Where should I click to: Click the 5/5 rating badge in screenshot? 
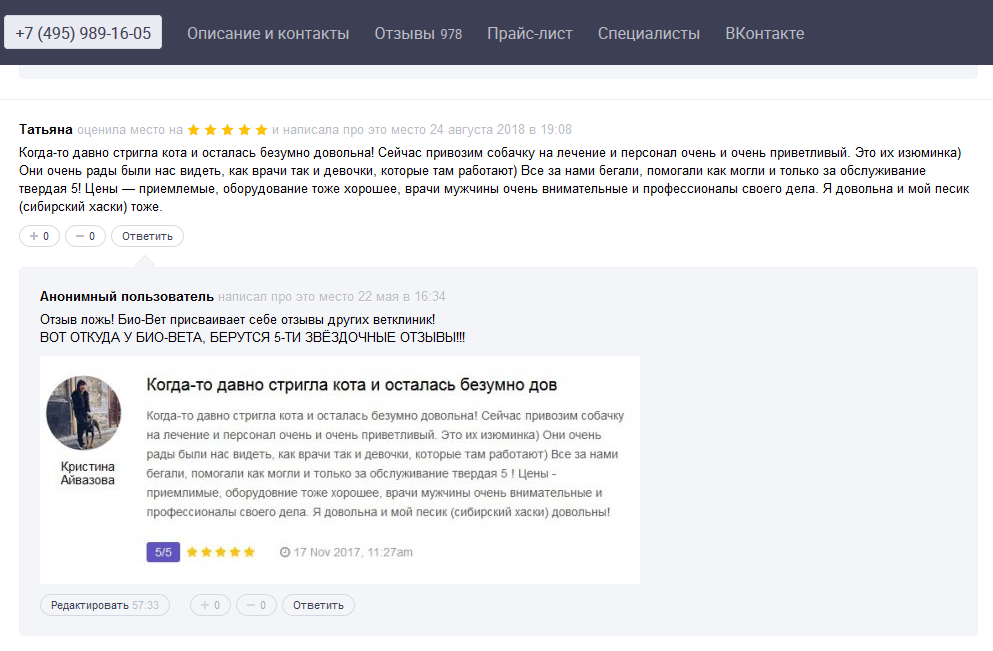[163, 552]
